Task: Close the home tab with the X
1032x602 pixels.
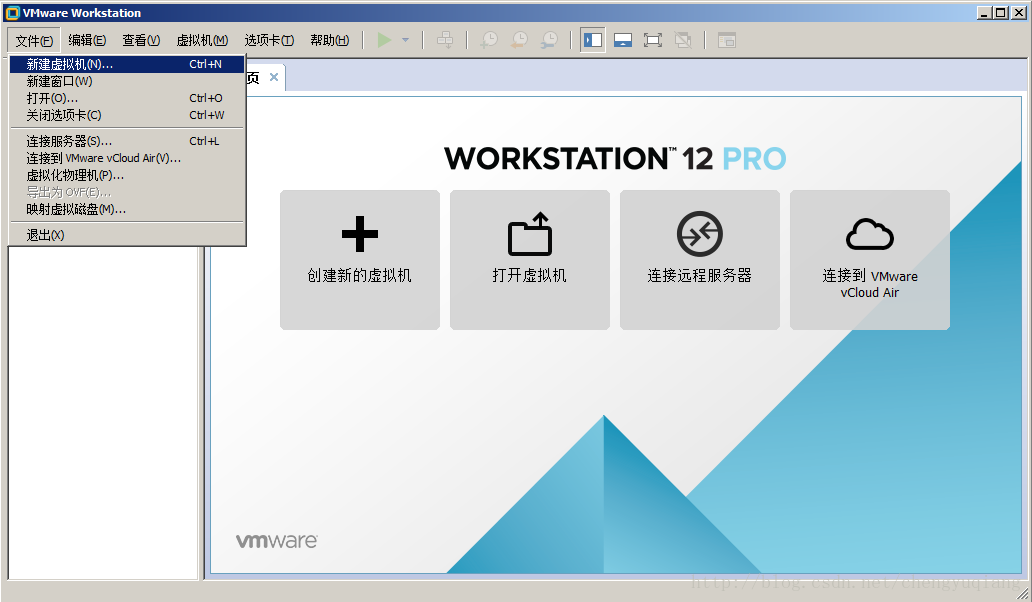Action: coord(274,77)
